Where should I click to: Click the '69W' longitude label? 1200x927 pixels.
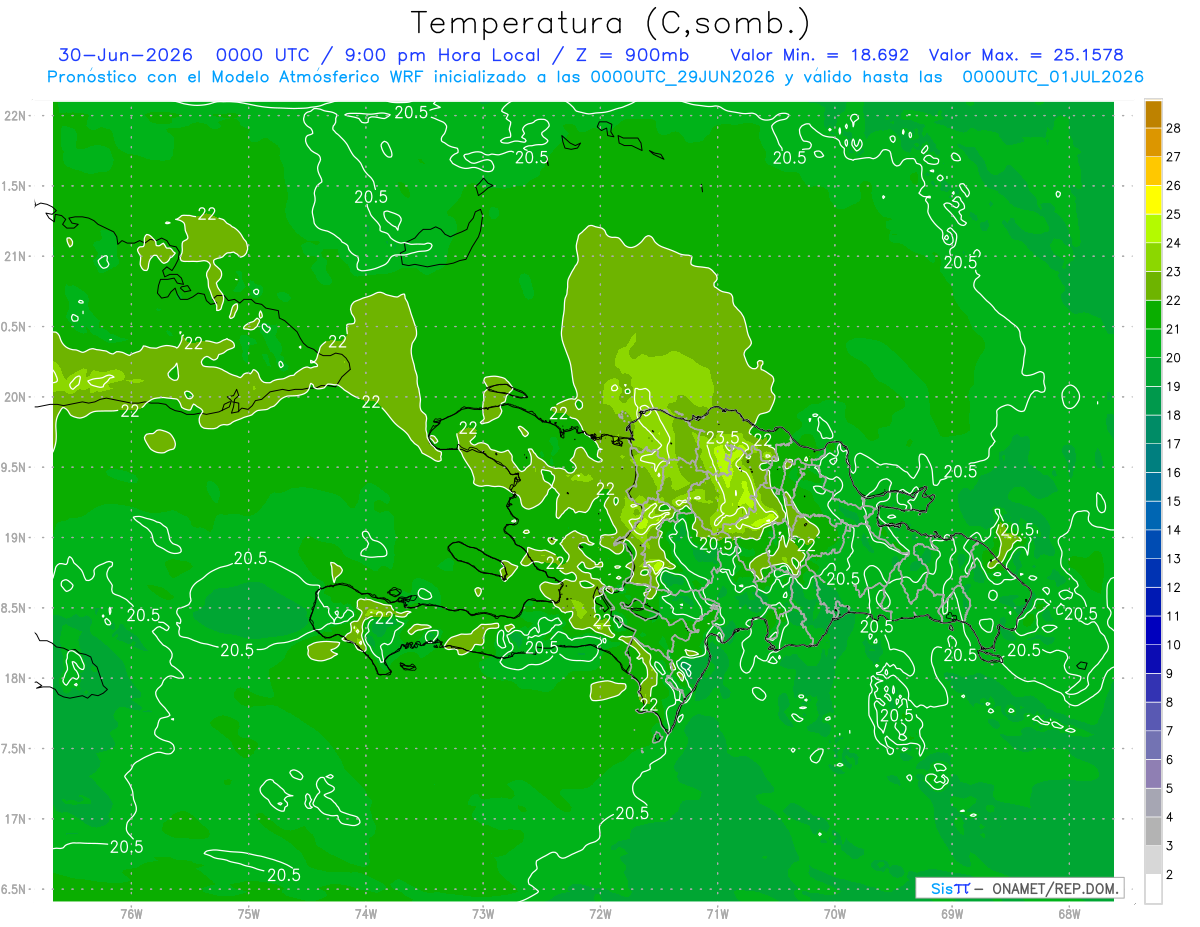(952, 914)
